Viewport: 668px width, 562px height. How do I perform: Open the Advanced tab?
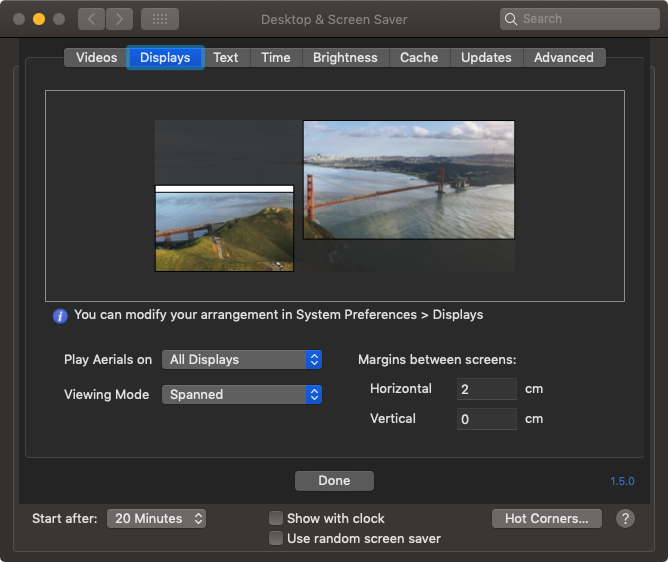tap(564, 58)
